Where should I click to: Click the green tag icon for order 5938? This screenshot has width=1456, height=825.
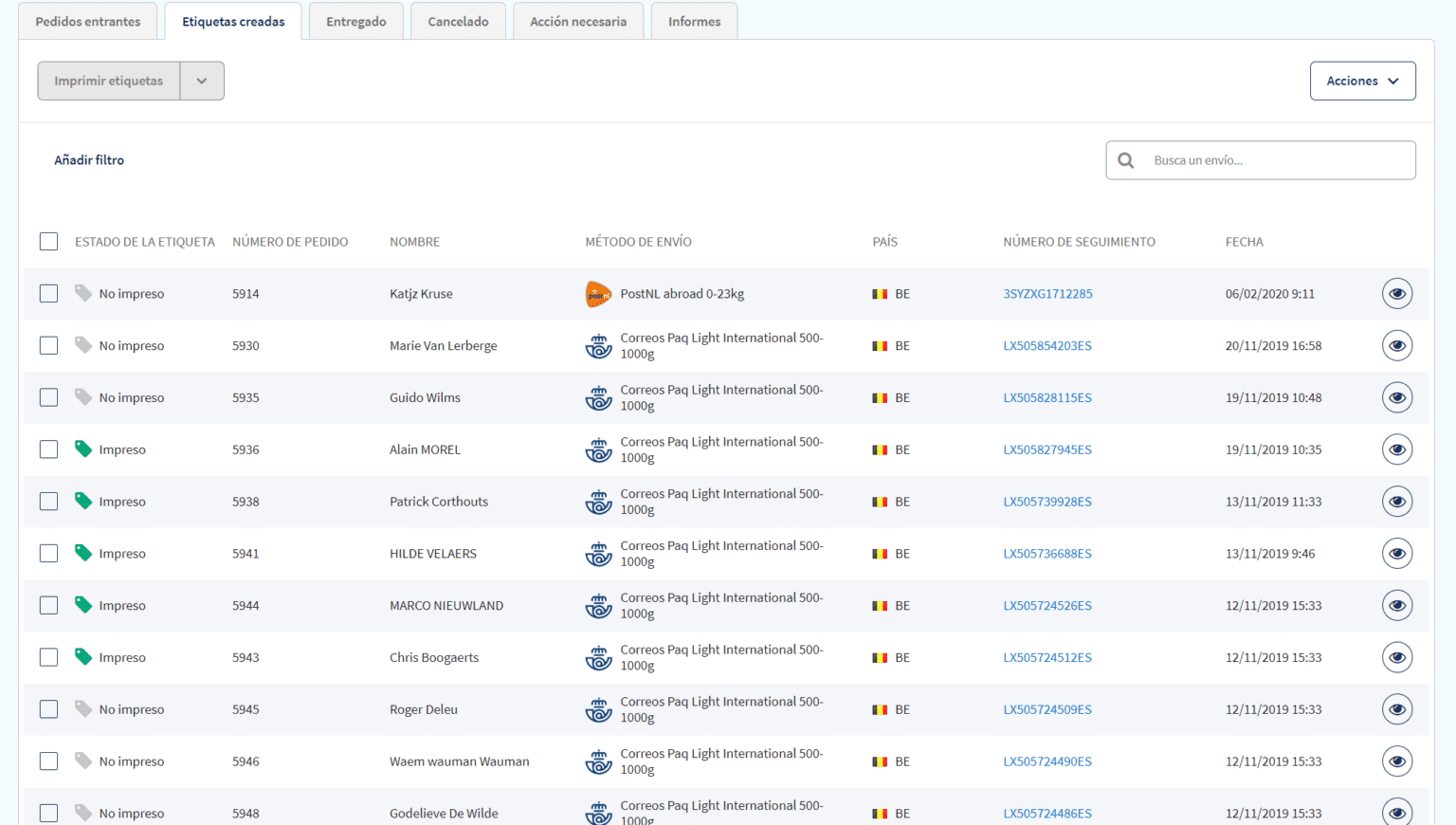[83, 501]
